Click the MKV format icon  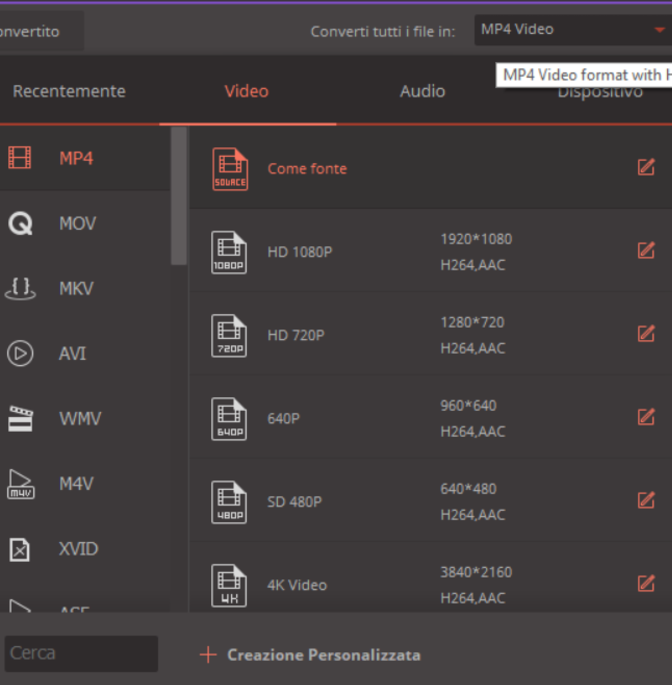point(20,288)
